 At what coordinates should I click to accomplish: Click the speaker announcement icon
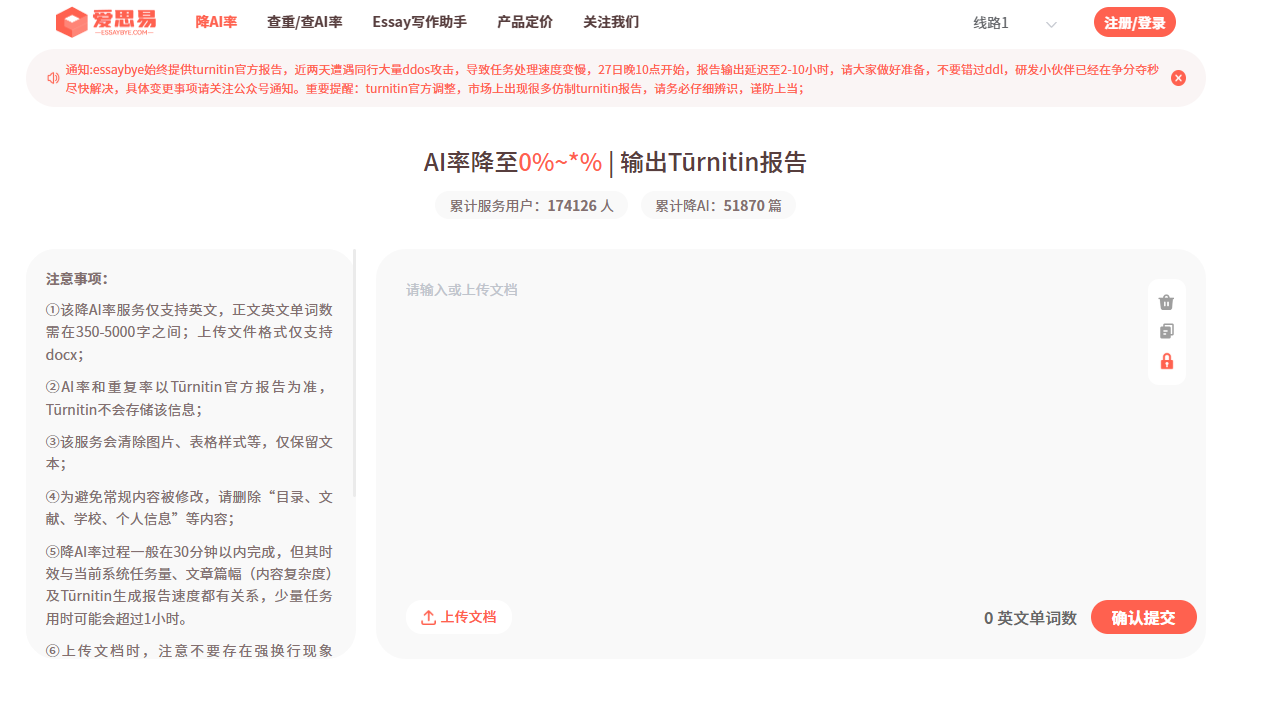pyautogui.click(x=53, y=78)
